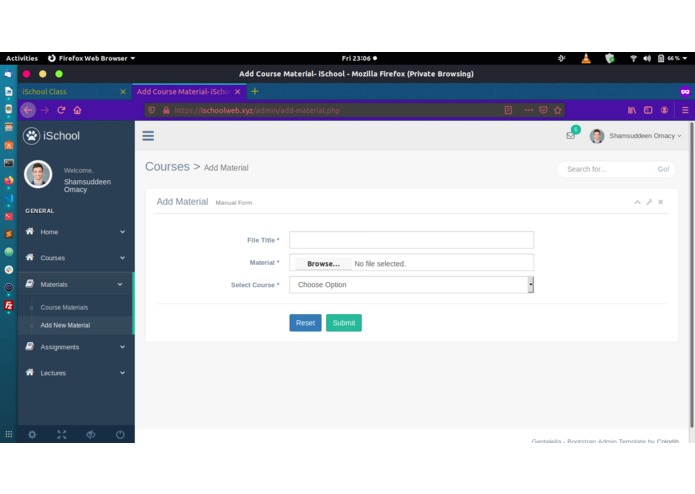Click the page vertical scrollbar
695x494 pixels.
click(x=691, y=275)
